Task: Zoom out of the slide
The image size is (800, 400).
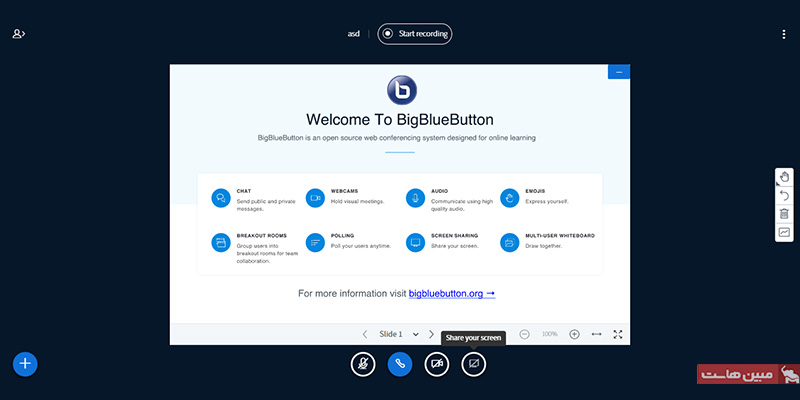Action: (524, 334)
